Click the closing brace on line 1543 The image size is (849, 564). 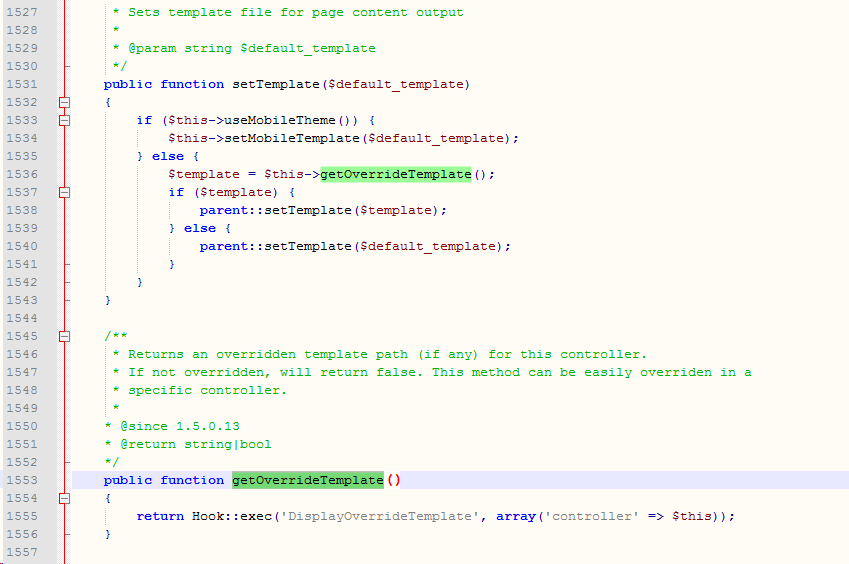[108, 300]
